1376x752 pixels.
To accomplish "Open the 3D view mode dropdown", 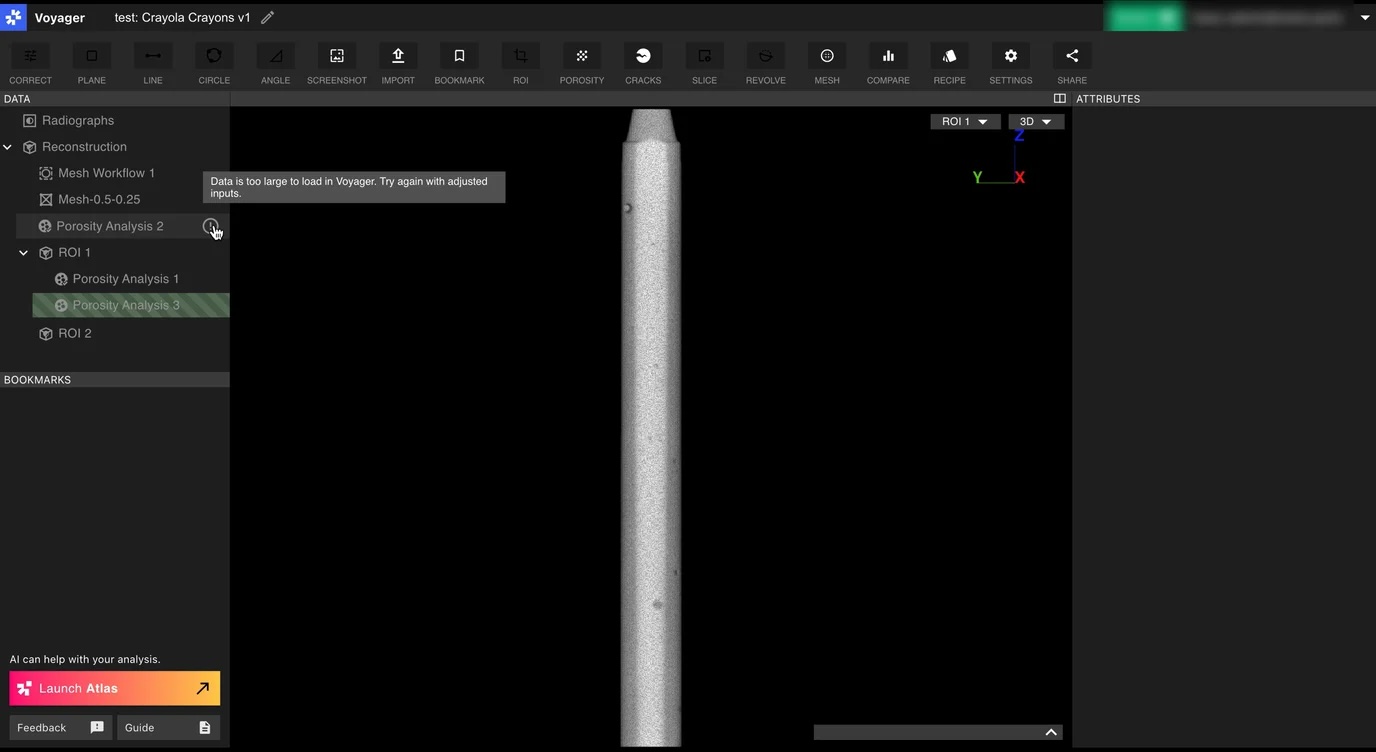I will tap(1036, 122).
